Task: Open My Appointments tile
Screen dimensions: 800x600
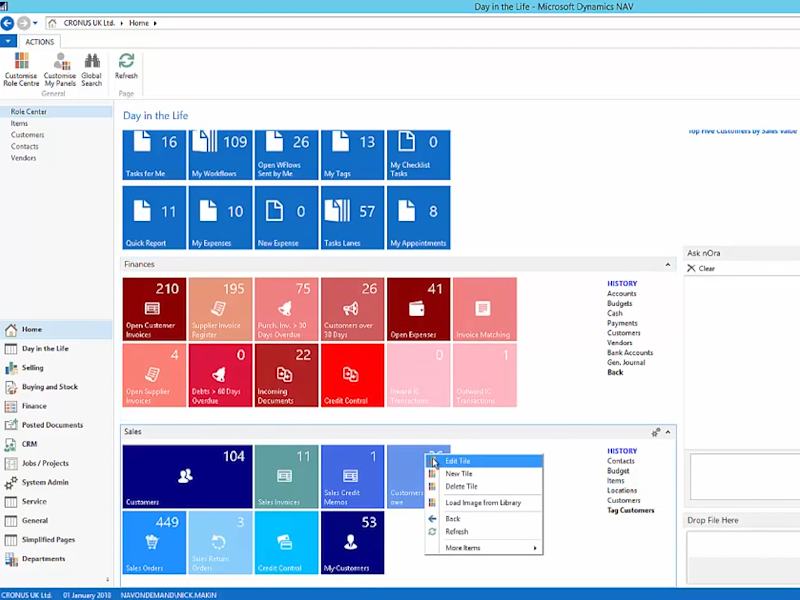Action: [x=419, y=217]
